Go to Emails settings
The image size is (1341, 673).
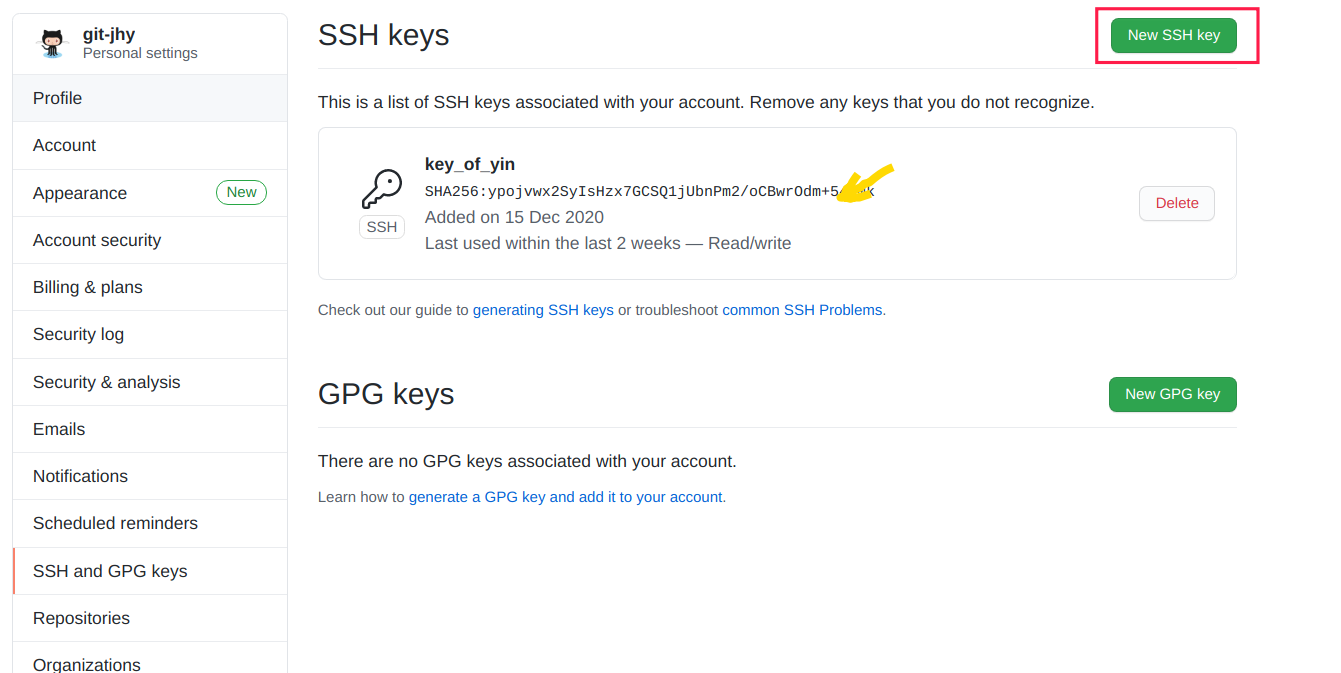pos(150,429)
